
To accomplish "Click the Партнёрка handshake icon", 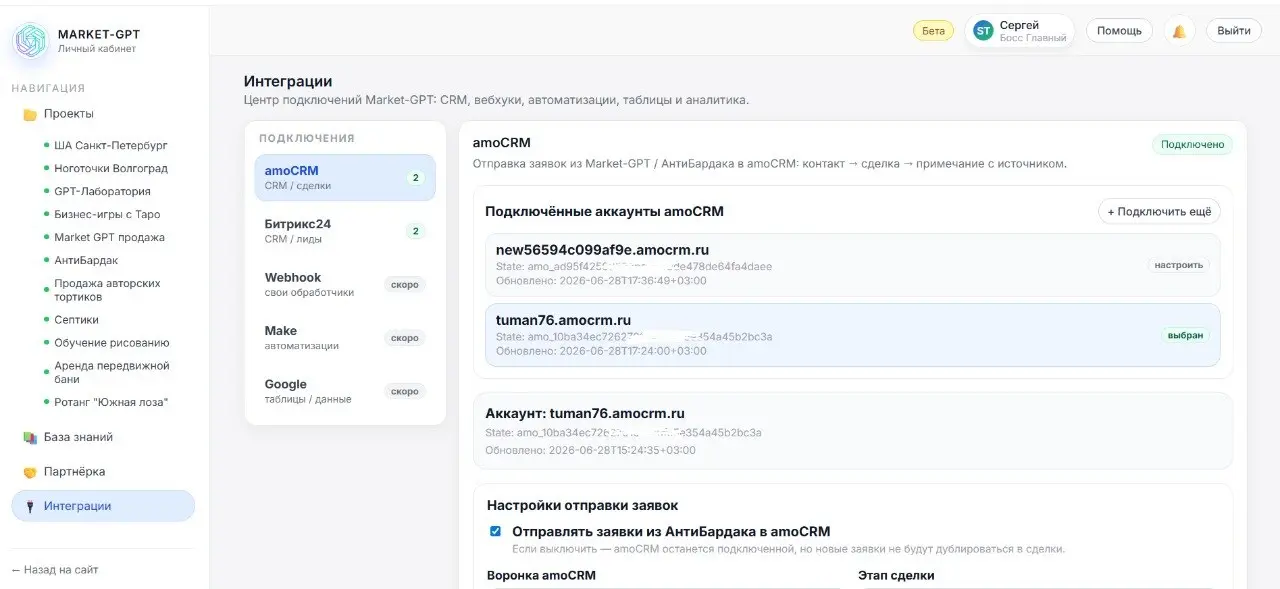I will point(30,472).
